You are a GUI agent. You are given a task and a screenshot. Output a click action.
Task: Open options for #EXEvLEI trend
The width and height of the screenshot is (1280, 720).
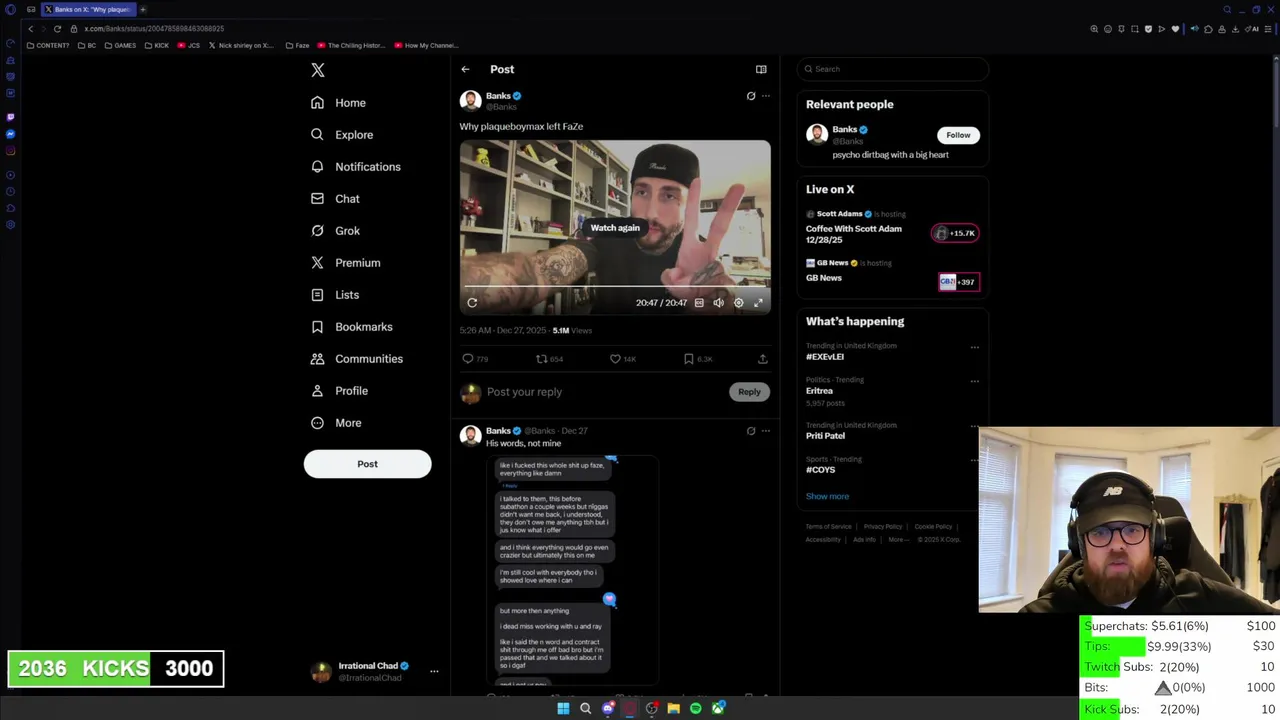974,347
